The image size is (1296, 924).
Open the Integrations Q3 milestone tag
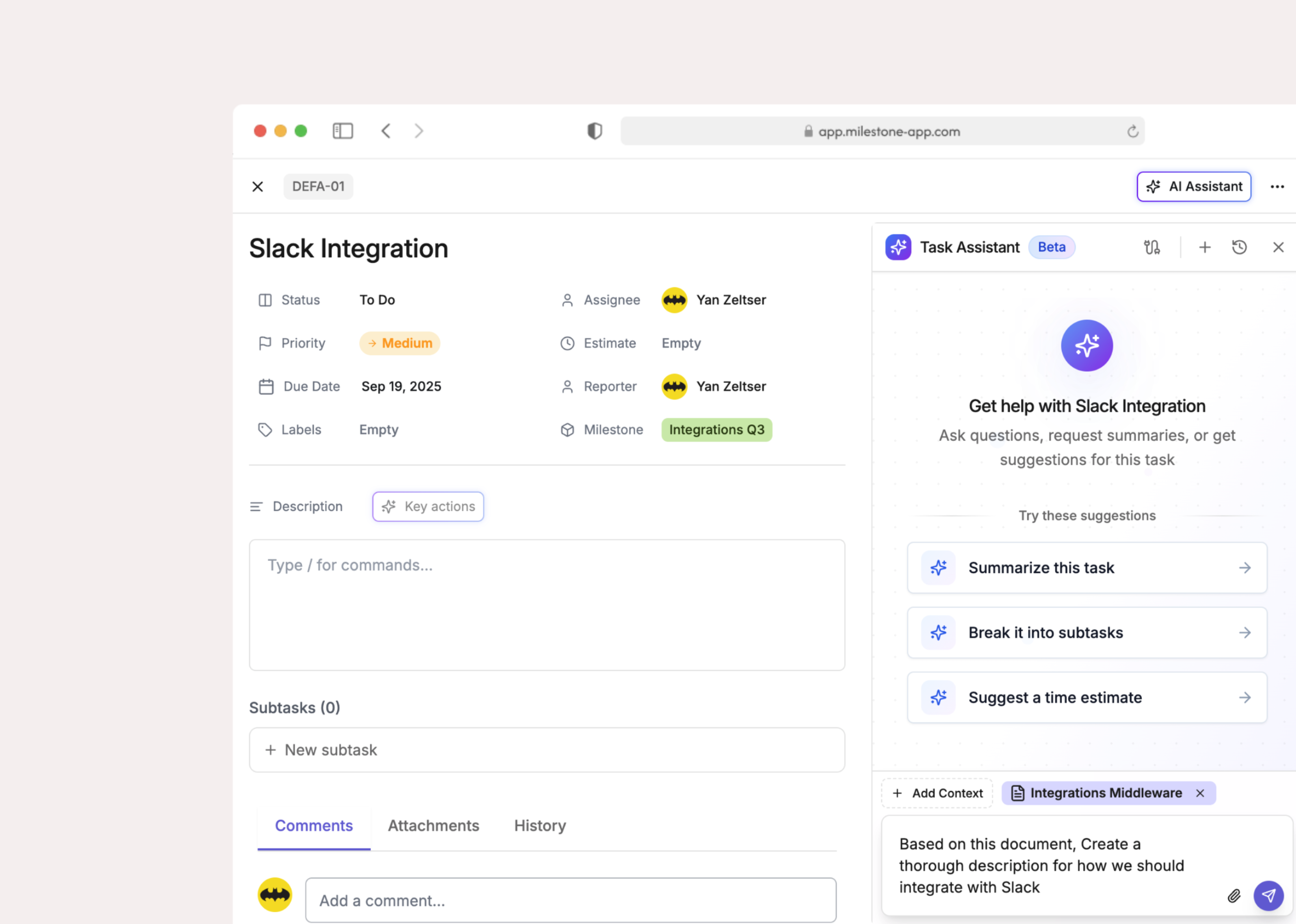tap(717, 429)
